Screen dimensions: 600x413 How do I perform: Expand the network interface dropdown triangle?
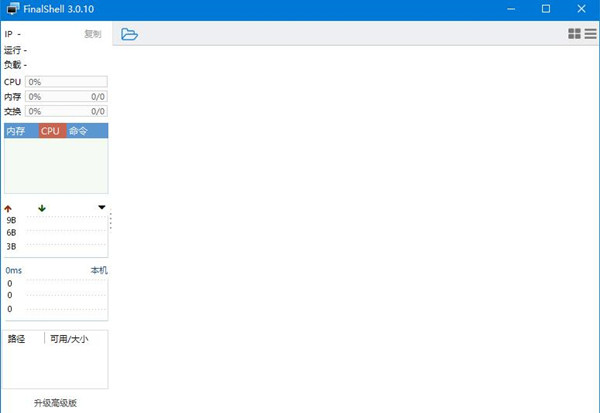click(x=102, y=208)
